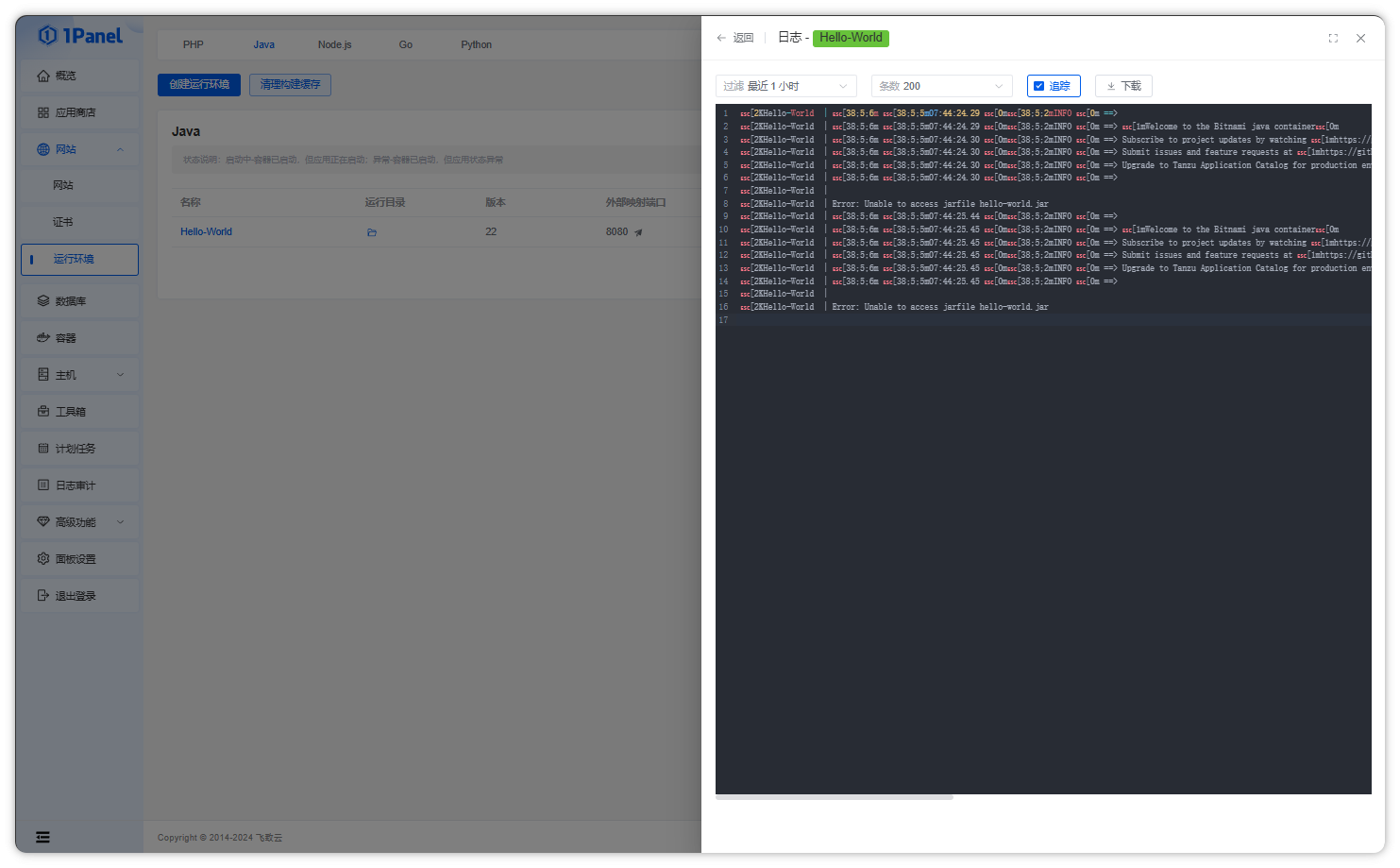The image size is (1400, 868).
Task: Click the horizontal log scrollbar
Action: click(x=835, y=797)
